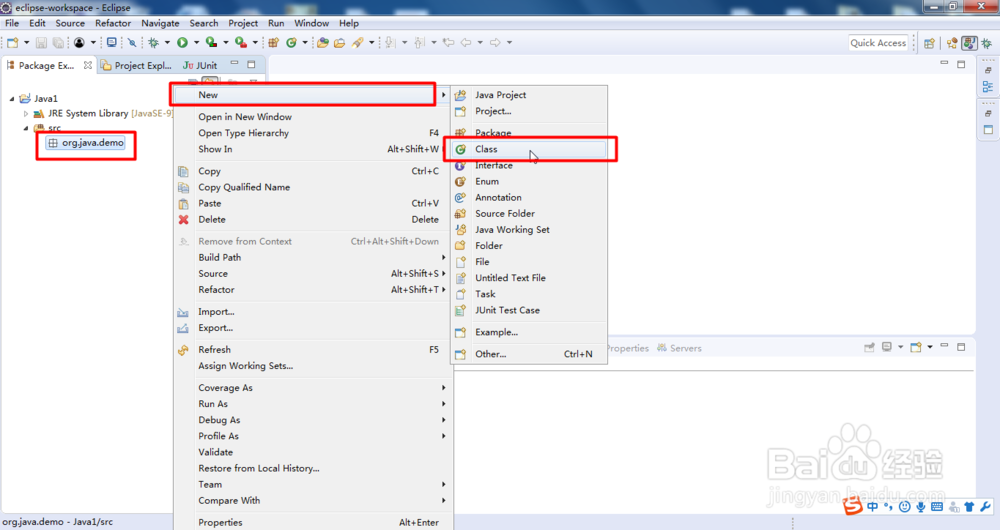
Task: Click the Debug bug toolbar icon
Action: (x=153, y=43)
